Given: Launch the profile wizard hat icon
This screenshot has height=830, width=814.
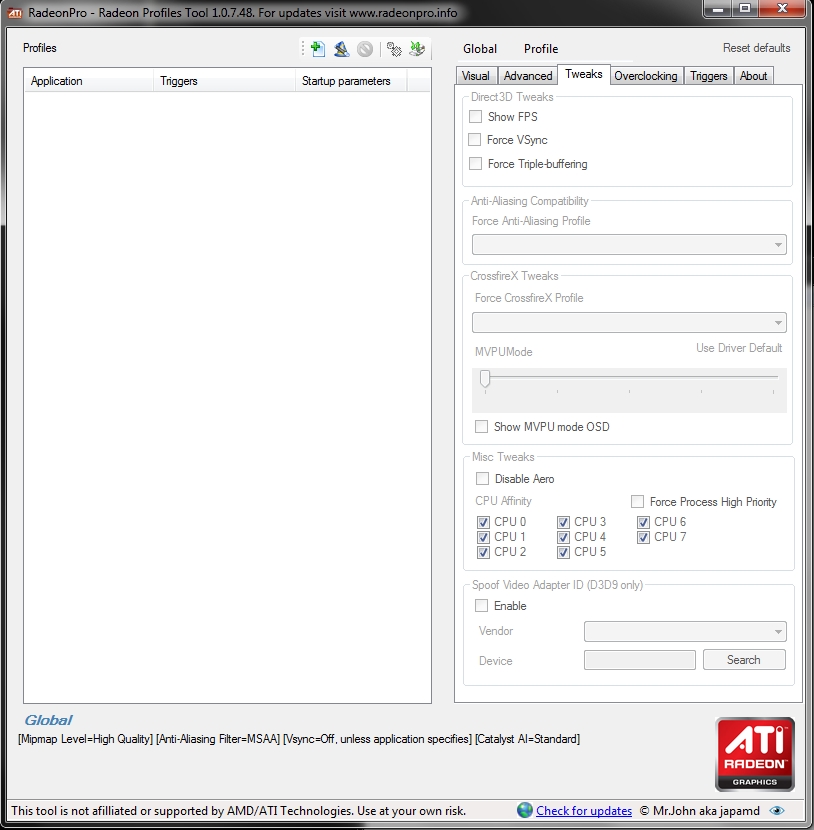Looking at the screenshot, I should [341, 49].
